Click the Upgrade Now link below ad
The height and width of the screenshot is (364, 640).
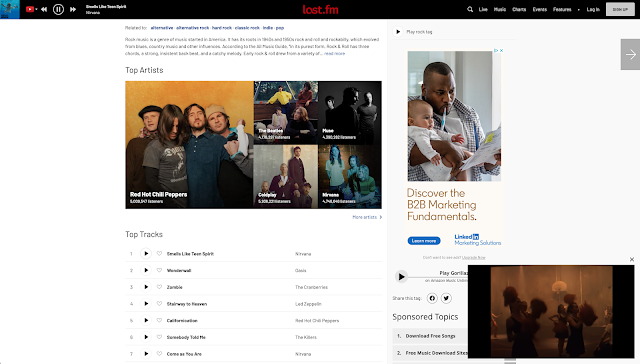[x=473, y=257]
